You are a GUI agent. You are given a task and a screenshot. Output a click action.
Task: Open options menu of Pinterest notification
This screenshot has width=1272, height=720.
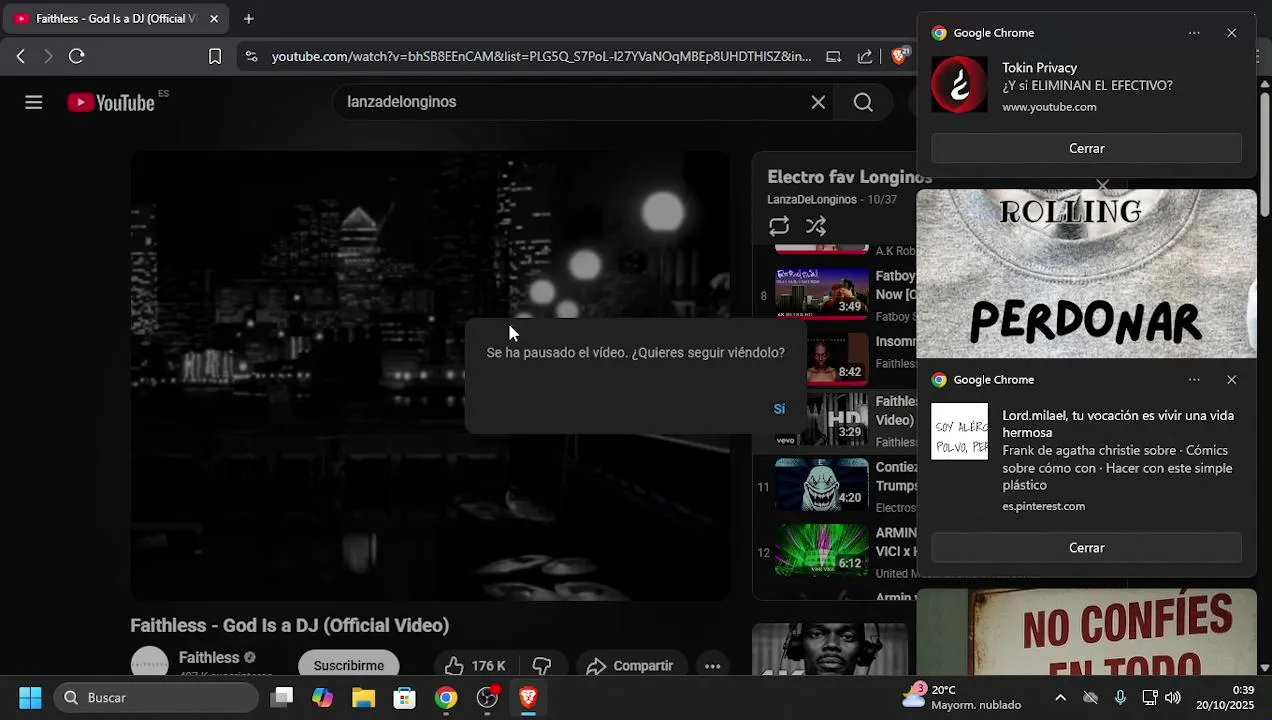click(x=1194, y=380)
